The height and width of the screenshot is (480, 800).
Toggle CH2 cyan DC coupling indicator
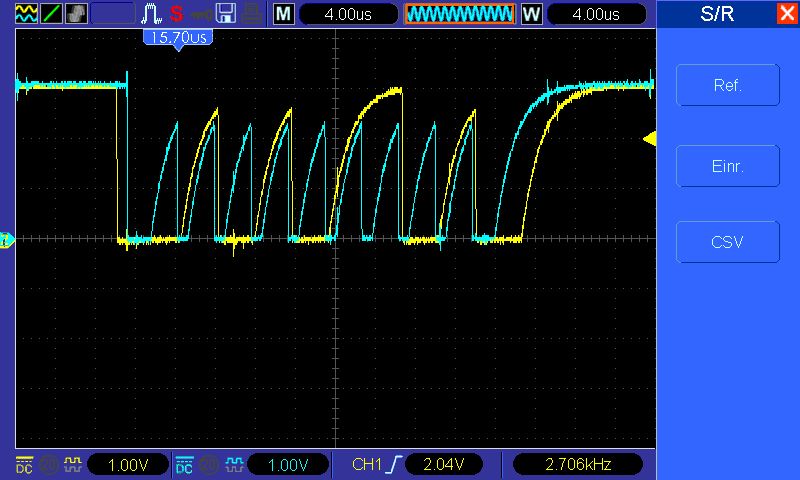tap(185, 465)
